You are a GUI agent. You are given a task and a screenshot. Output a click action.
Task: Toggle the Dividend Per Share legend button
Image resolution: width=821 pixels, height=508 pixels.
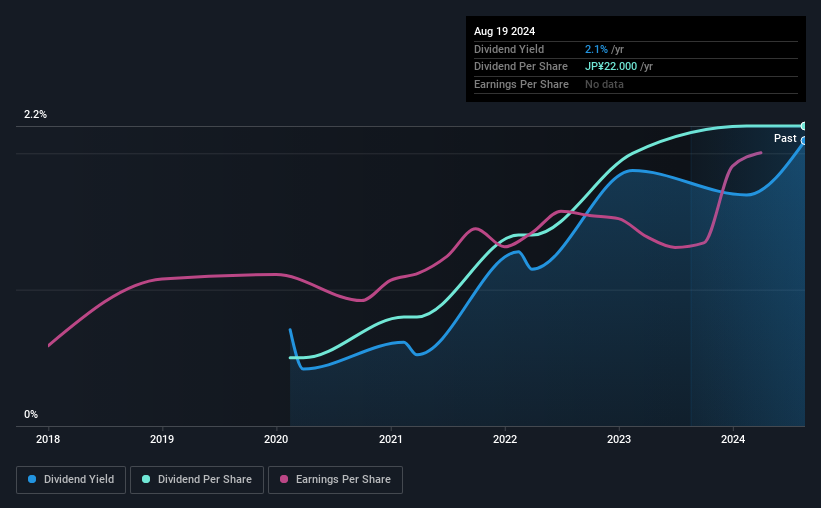coord(197,480)
